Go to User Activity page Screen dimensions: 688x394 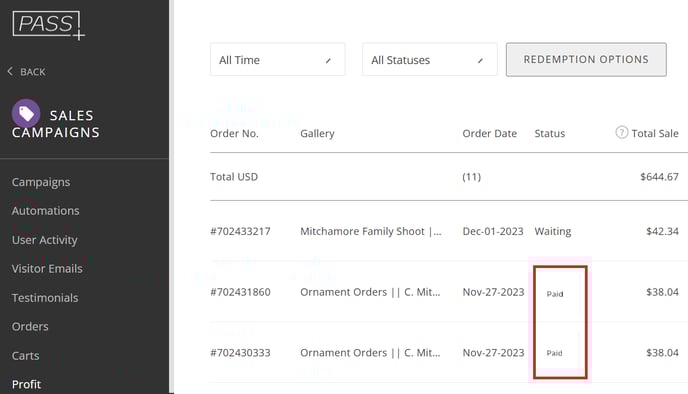(45, 240)
